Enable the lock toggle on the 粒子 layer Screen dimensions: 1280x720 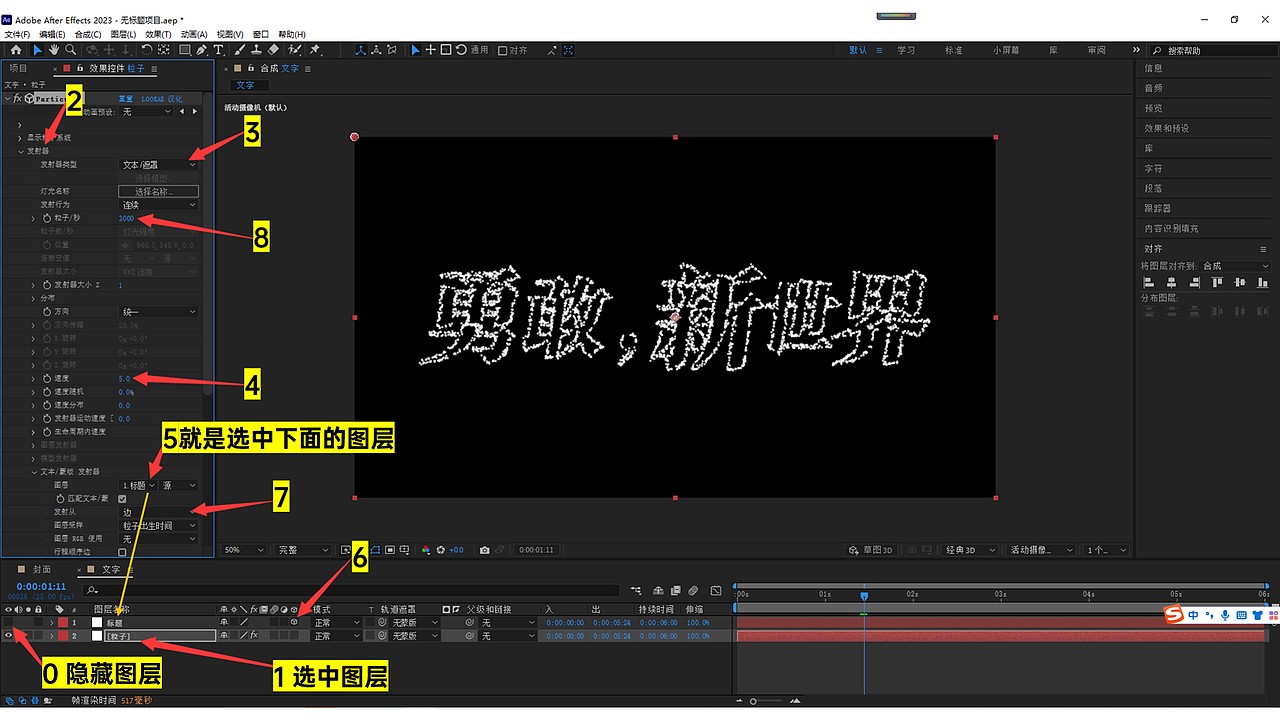click(x=38, y=636)
